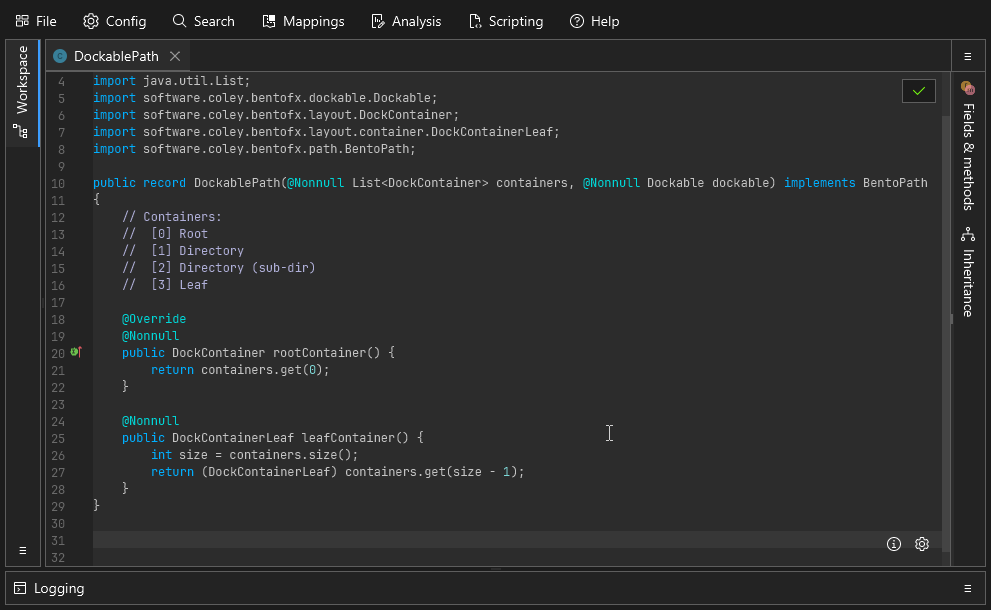The image size is (991, 610).
Task: Open the Help menu
Action: pyautogui.click(x=594, y=20)
